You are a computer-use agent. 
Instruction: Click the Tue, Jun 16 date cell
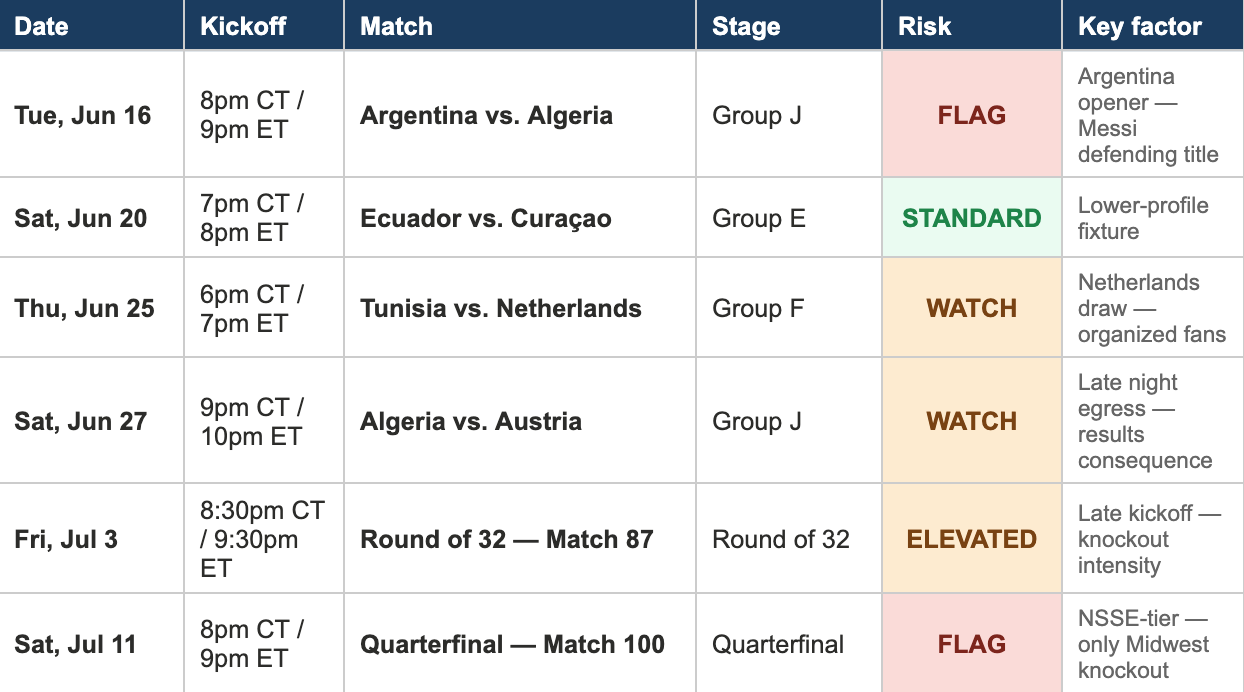pyautogui.click(x=91, y=115)
